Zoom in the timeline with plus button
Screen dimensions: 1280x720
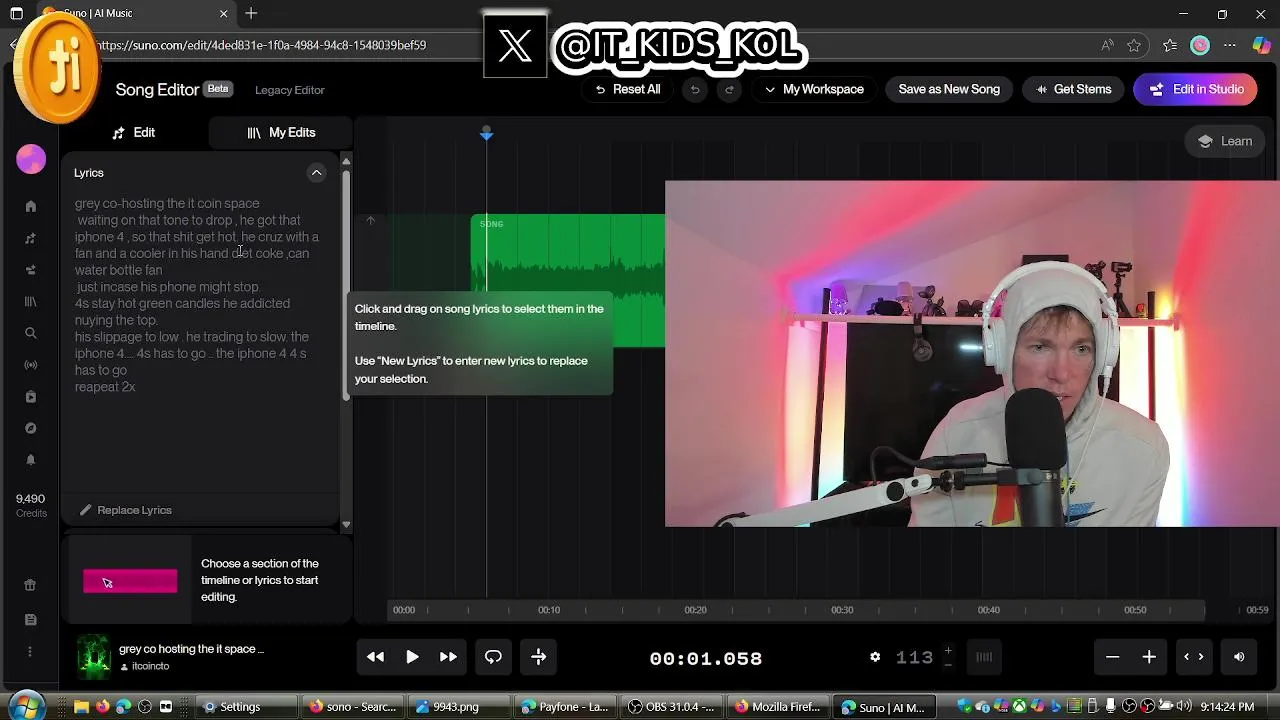[x=1149, y=657]
